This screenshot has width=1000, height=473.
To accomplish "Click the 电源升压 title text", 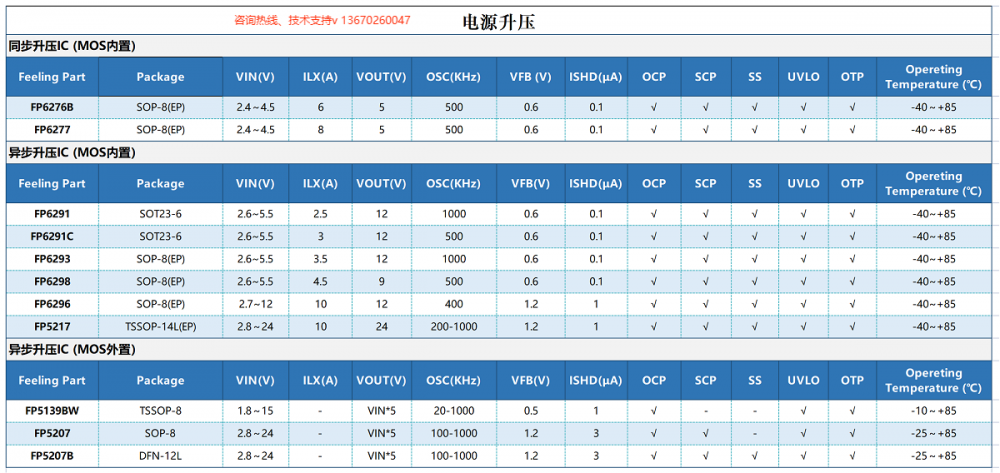I will (x=499, y=22).
